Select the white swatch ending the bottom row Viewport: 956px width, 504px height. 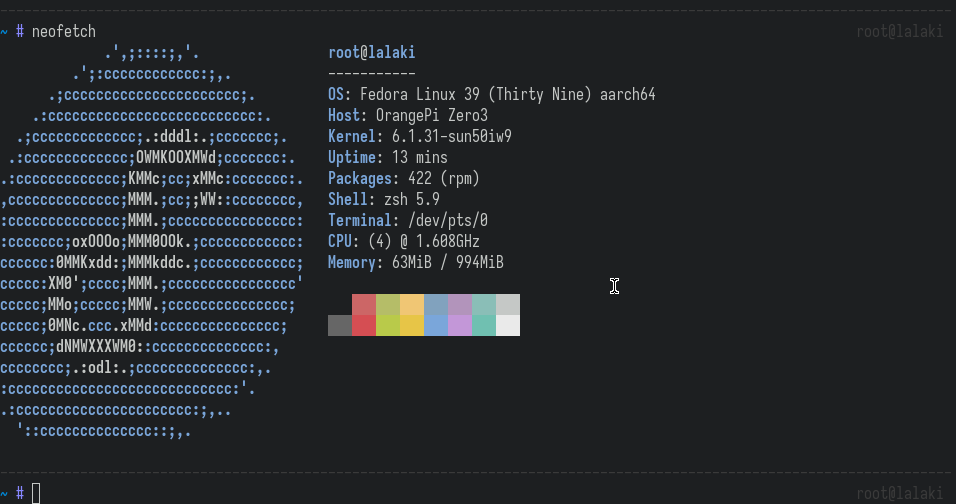pos(508,325)
